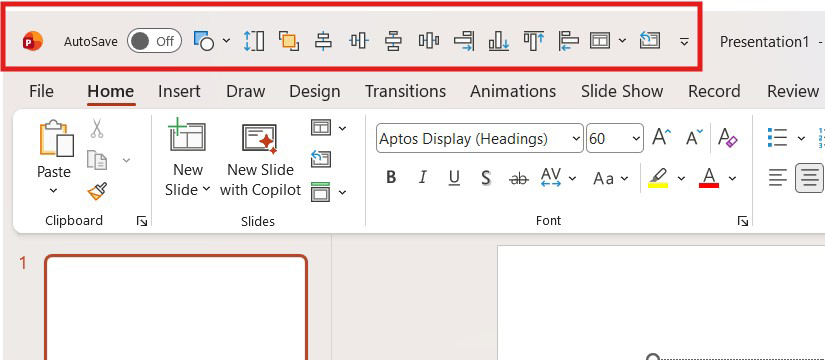Expand the Character Spacing dropdown arrow
Image resolution: width=825 pixels, height=360 pixels.
(x=572, y=178)
